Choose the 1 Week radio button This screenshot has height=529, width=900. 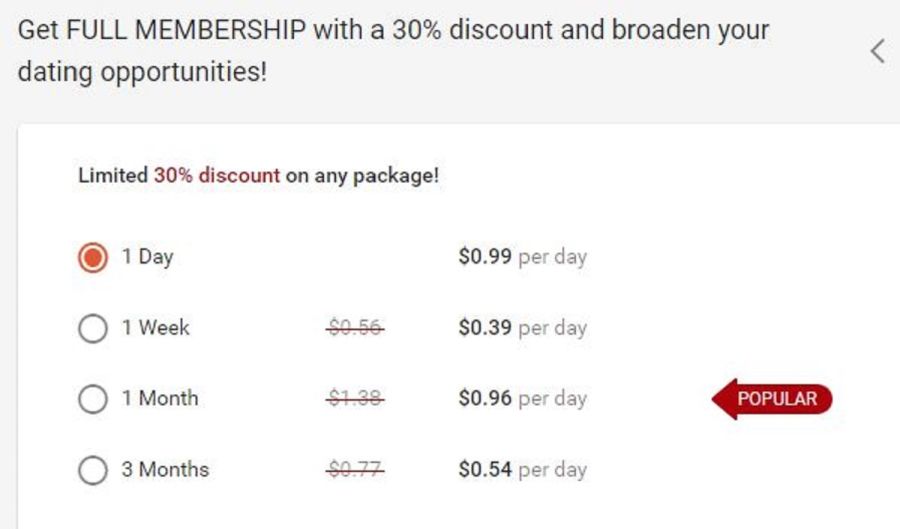point(93,328)
